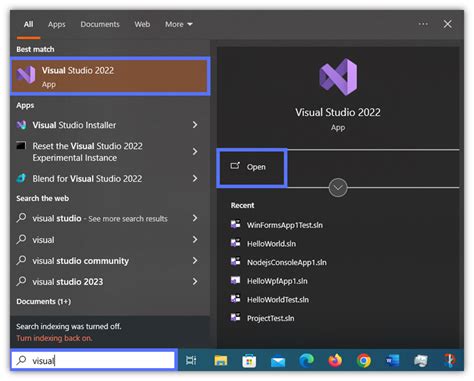Switch to the Web tab
Screen dimensions: 474x381
tap(142, 24)
